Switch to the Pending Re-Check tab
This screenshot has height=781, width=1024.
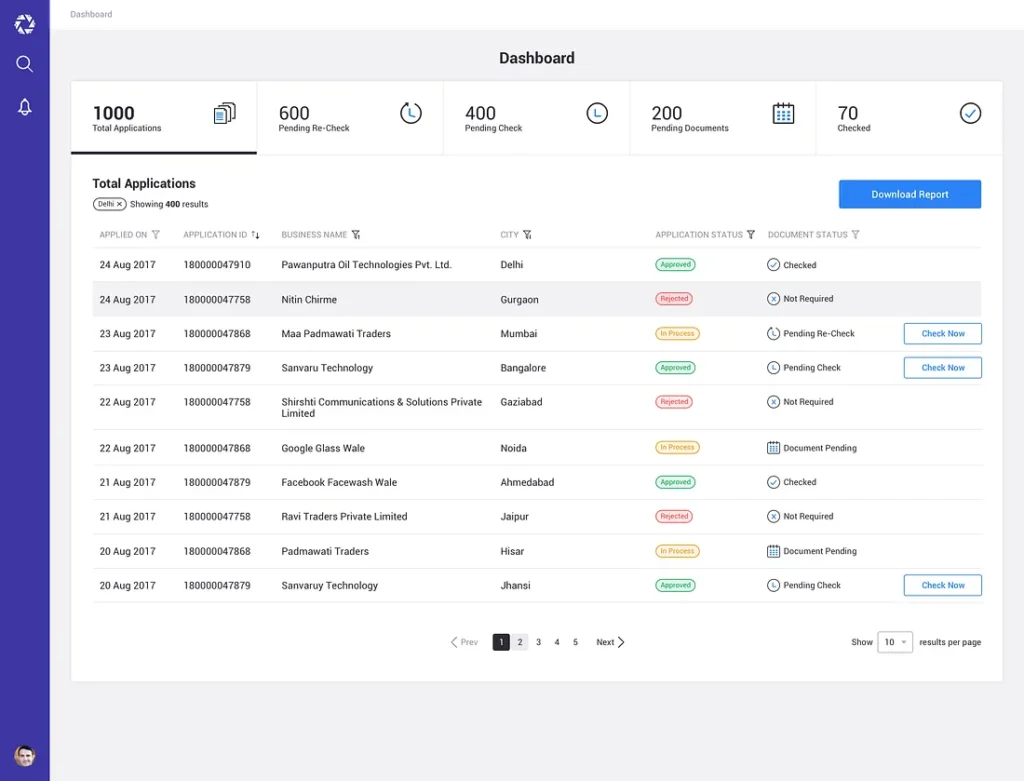(x=349, y=118)
